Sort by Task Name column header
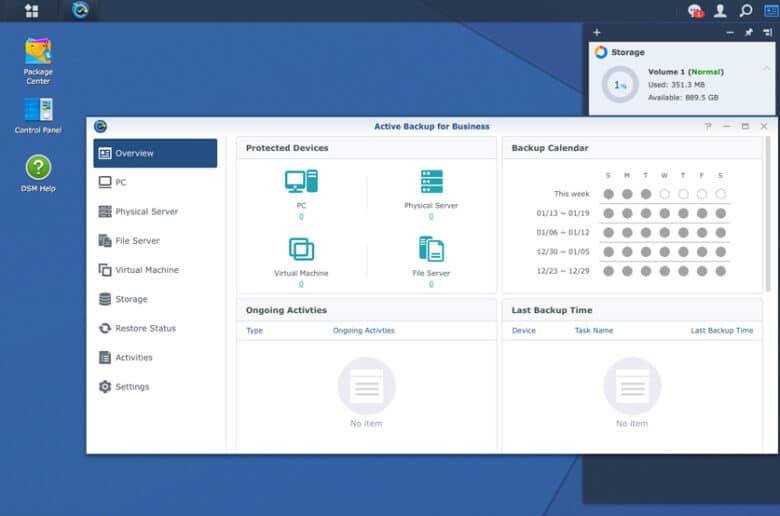The height and width of the screenshot is (516, 780). (594, 330)
